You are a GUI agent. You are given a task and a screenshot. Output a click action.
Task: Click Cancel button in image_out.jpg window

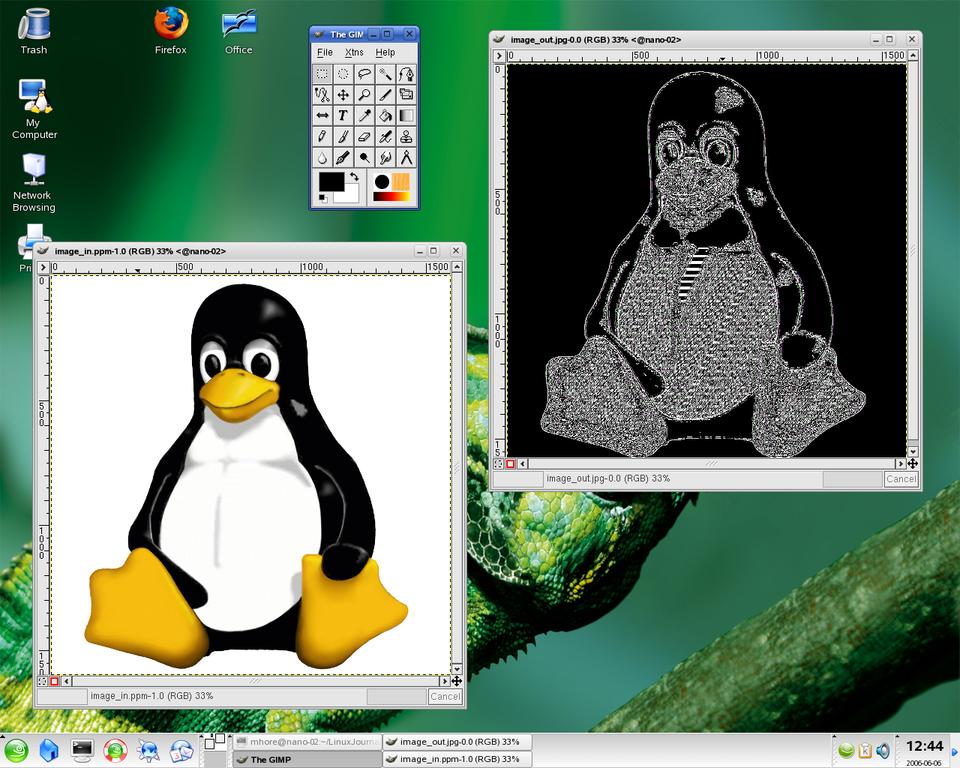tap(900, 479)
